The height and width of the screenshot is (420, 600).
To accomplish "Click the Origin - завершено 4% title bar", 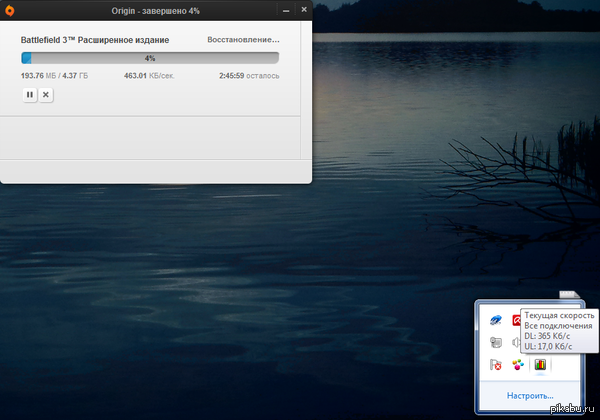I will [x=150, y=9].
